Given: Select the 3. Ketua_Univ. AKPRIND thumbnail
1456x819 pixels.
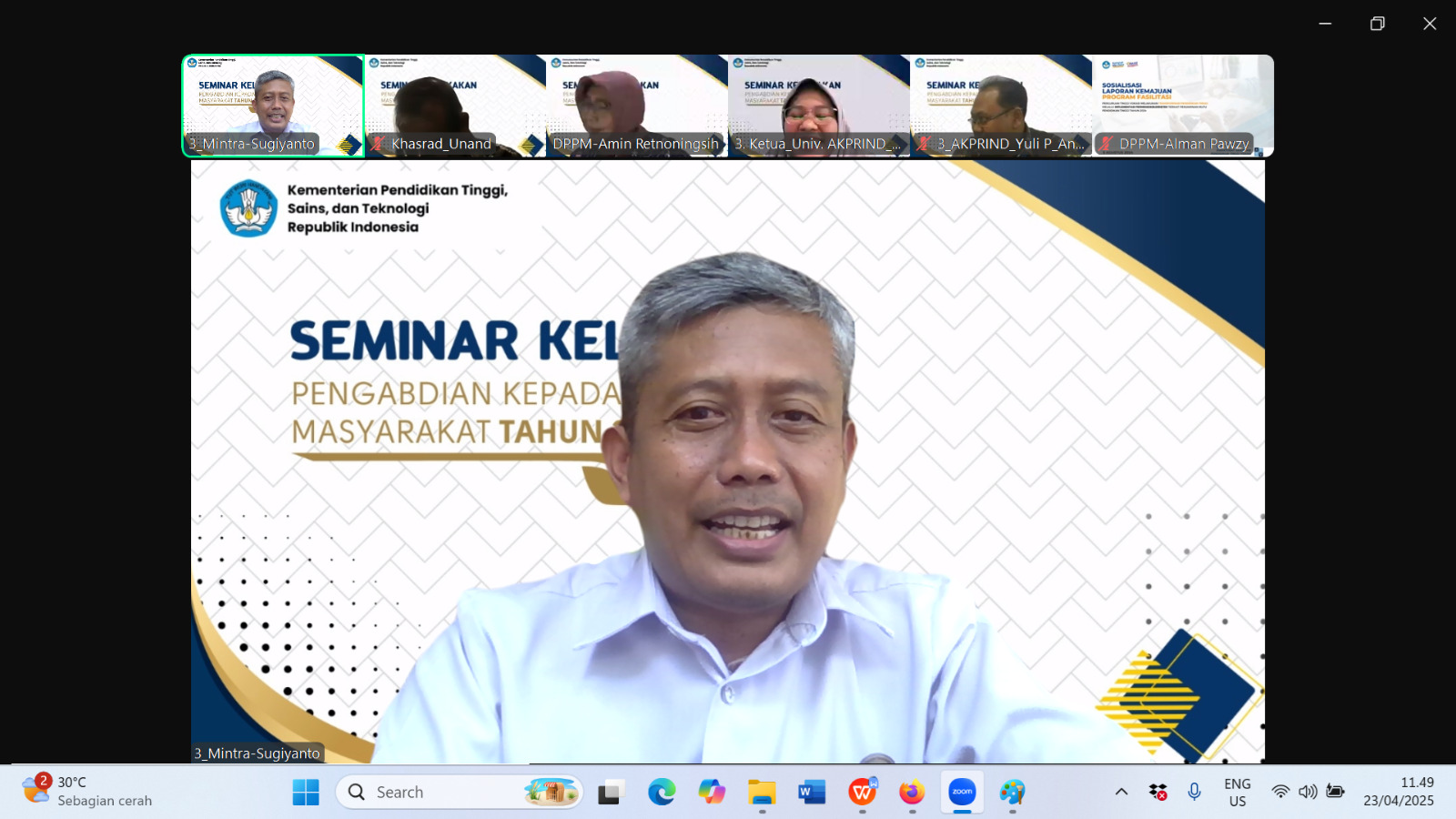Looking at the screenshot, I should 819,106.
